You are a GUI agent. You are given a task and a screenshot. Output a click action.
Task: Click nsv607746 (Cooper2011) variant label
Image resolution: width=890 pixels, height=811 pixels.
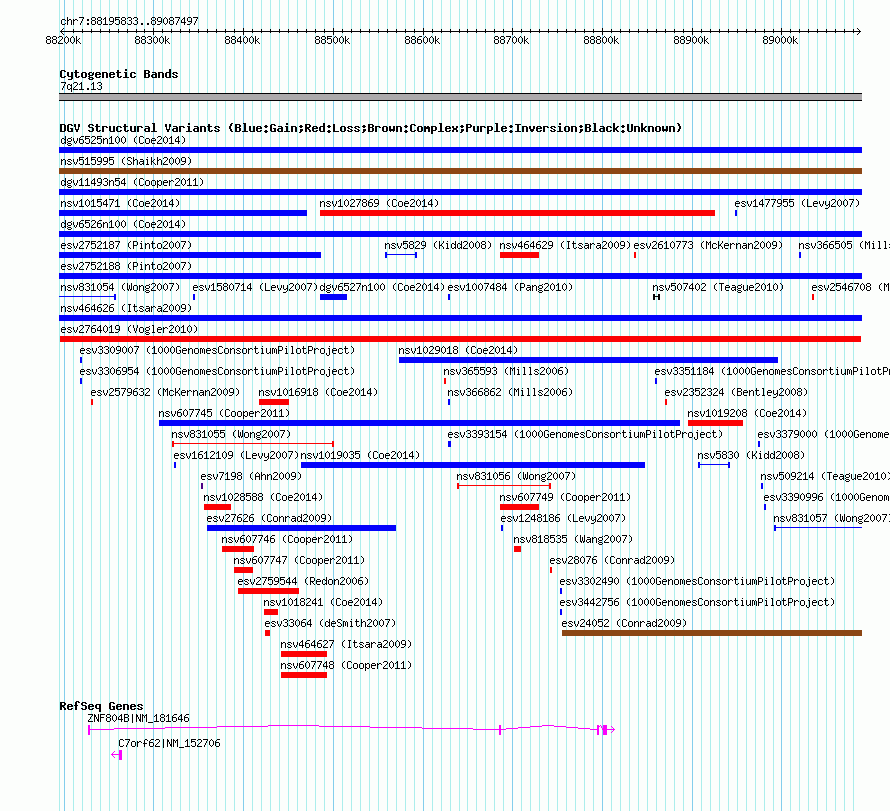287,539
